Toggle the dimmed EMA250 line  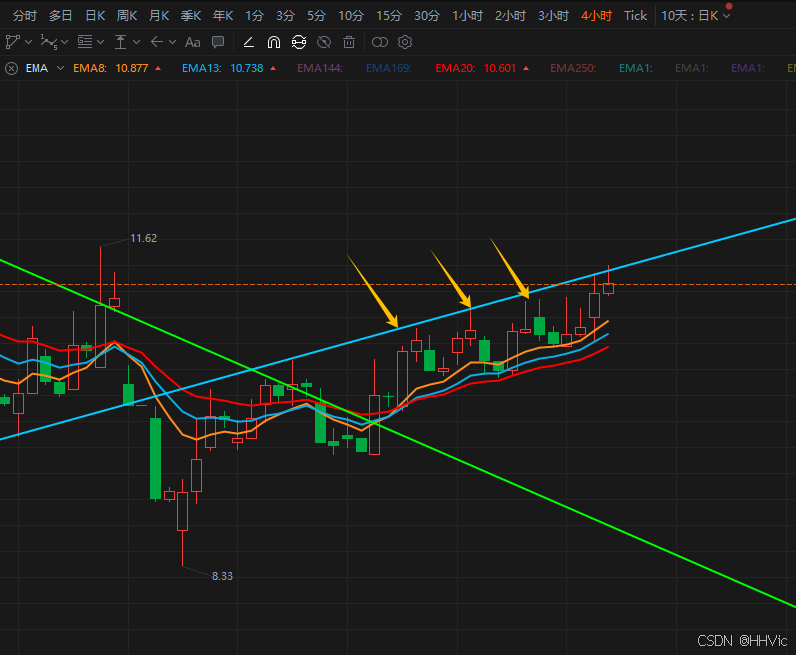tap(573, 68)
